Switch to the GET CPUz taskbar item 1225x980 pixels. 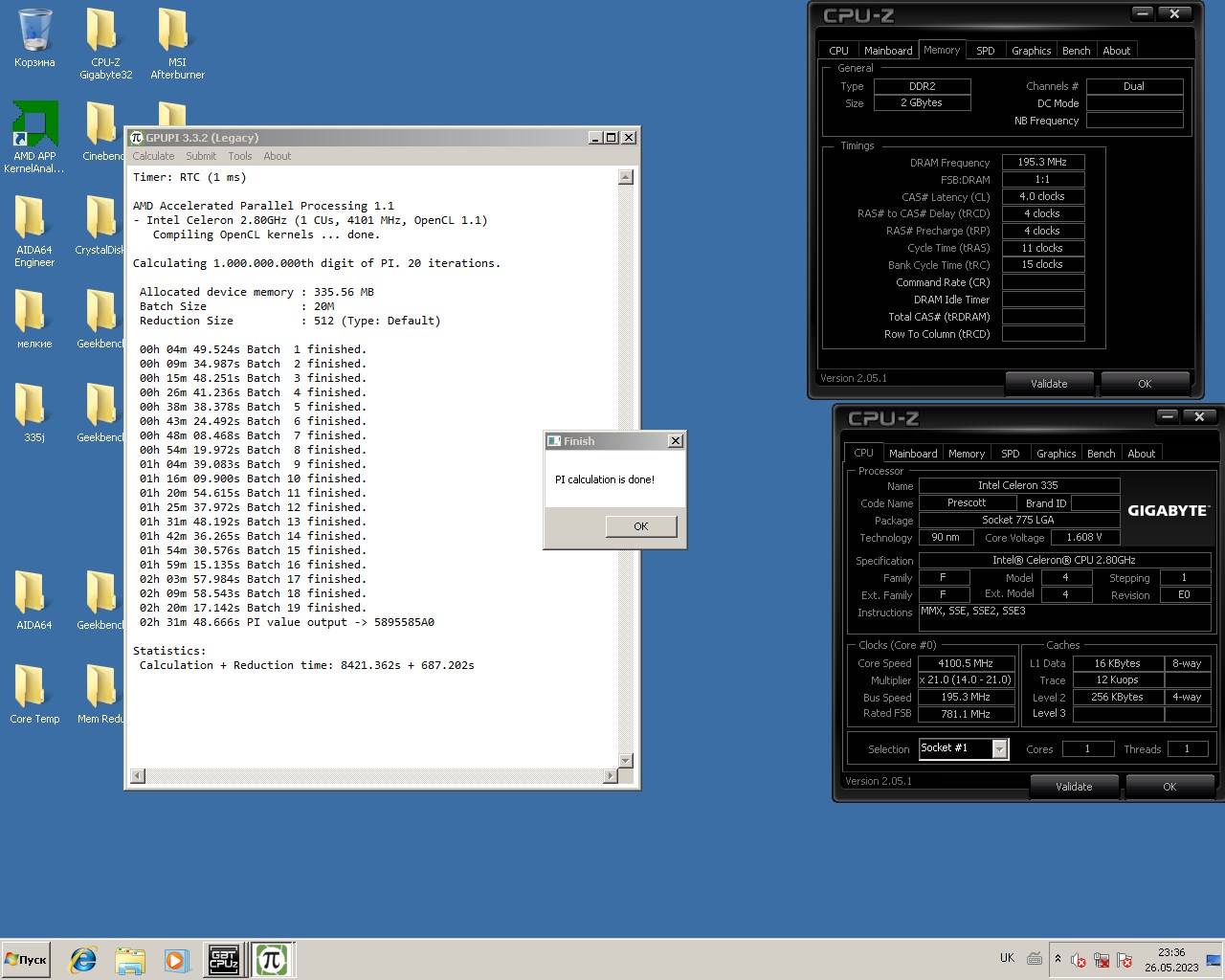(x=224, y=960)
